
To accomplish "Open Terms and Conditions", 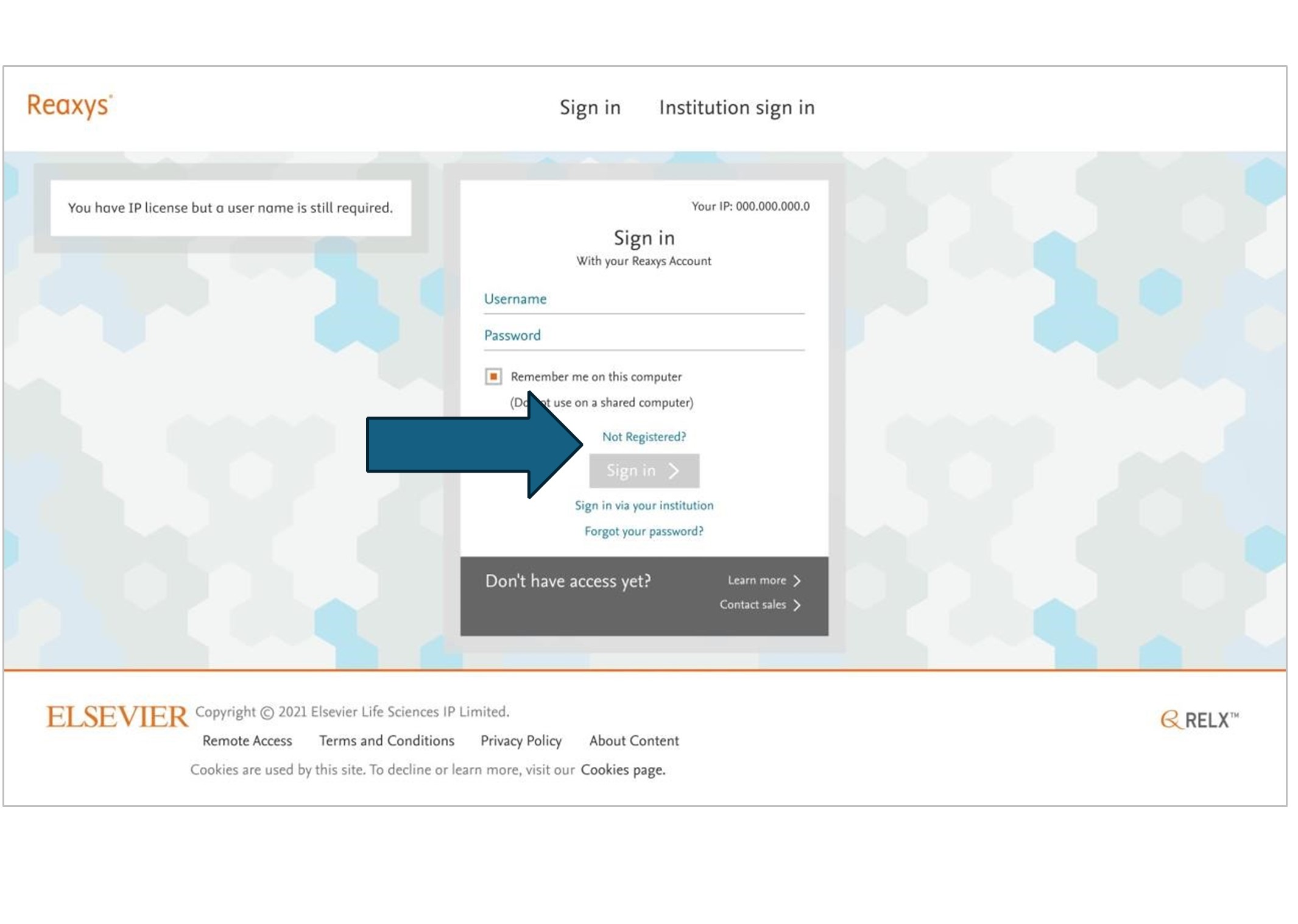I will [x=386, y=741].
